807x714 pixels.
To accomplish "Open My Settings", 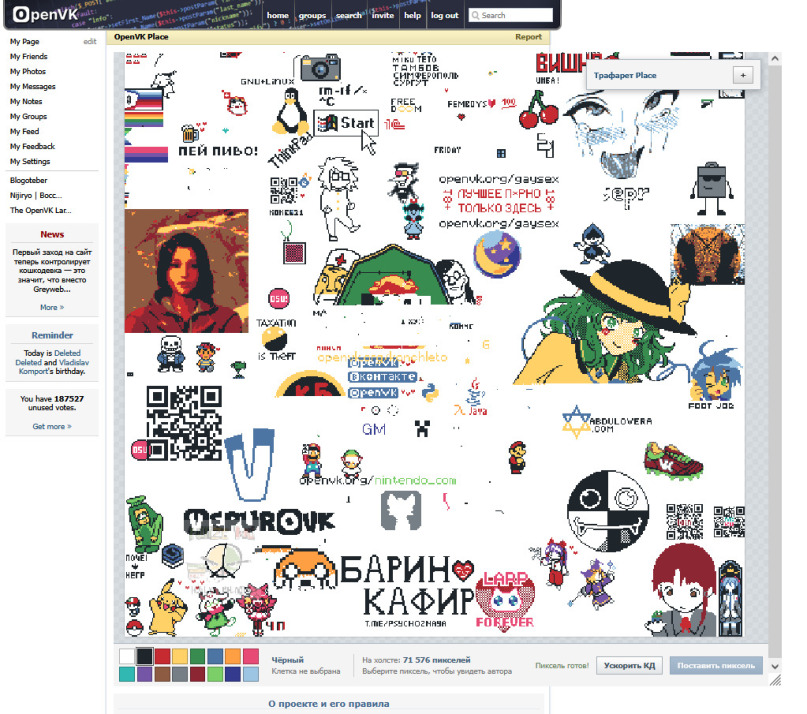I will coord(30,161).
